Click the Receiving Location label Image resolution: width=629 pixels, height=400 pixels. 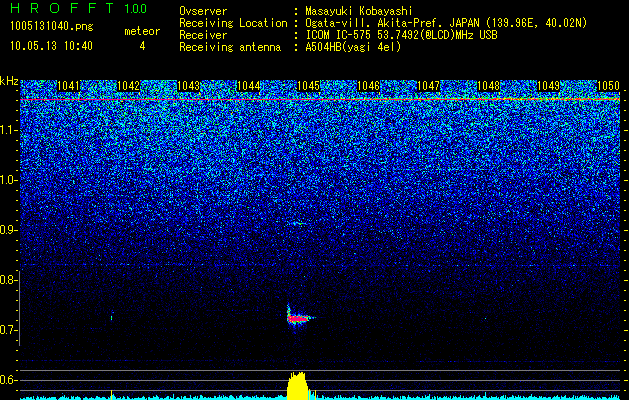[x=233, y=23]
